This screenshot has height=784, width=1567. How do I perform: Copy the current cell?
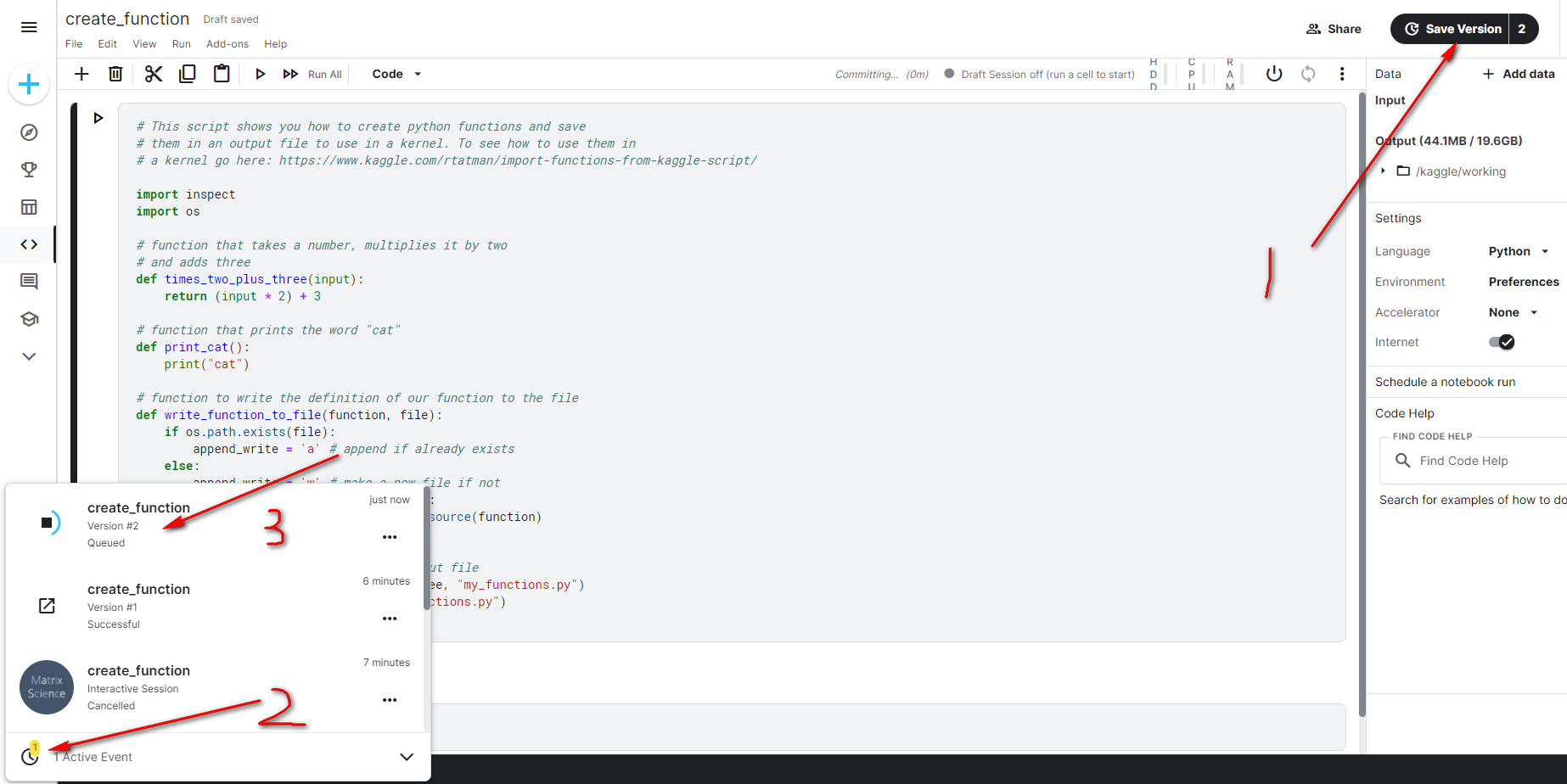[x=188, y=74]
